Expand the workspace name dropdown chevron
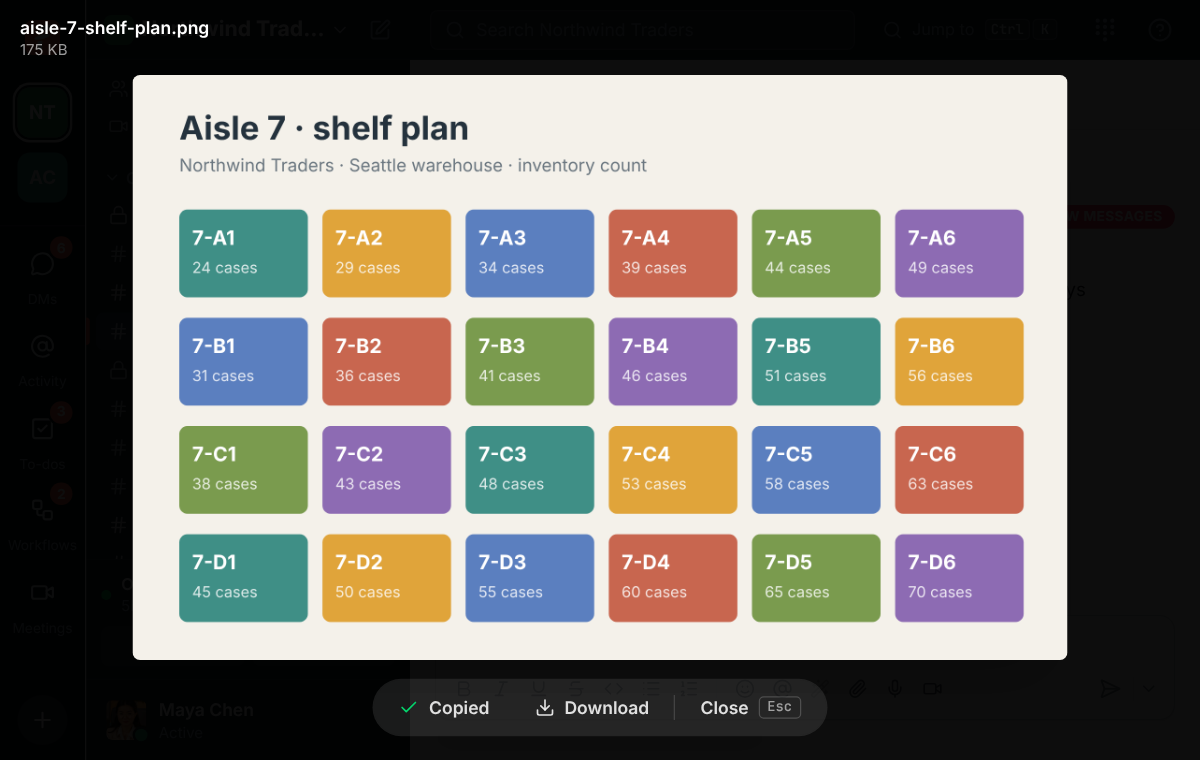The image size is (1200, 760). click(341, 30)
